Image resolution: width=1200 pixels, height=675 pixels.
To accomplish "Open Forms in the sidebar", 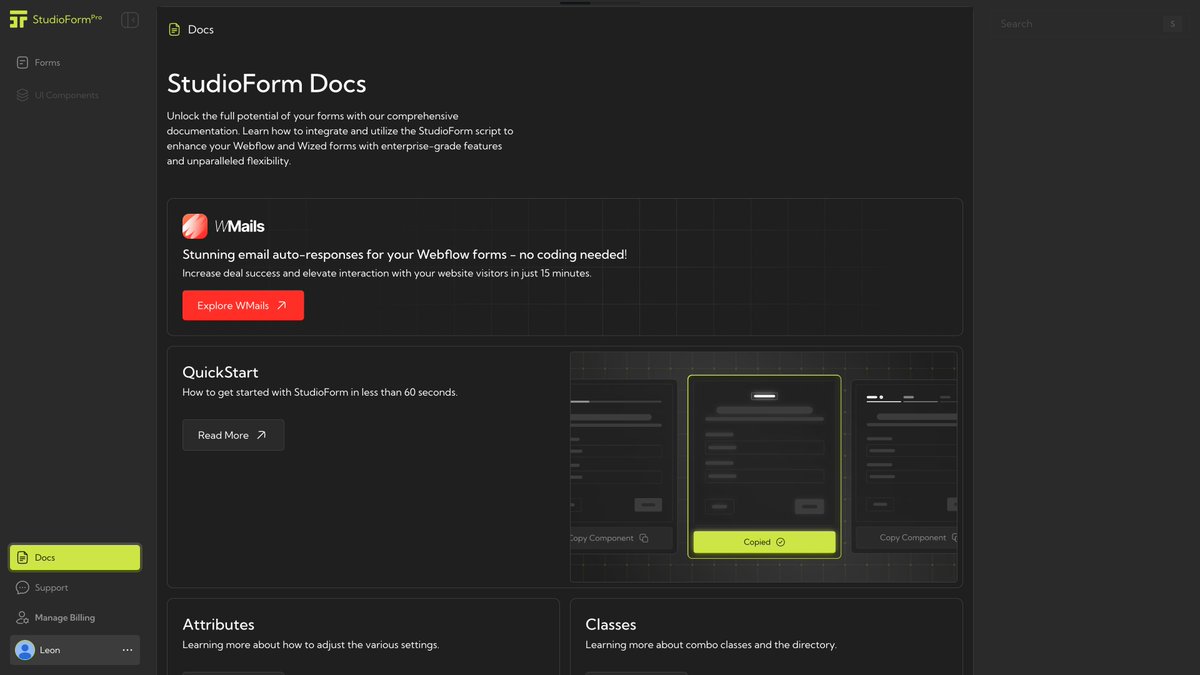I will click(x=75, y=62).
